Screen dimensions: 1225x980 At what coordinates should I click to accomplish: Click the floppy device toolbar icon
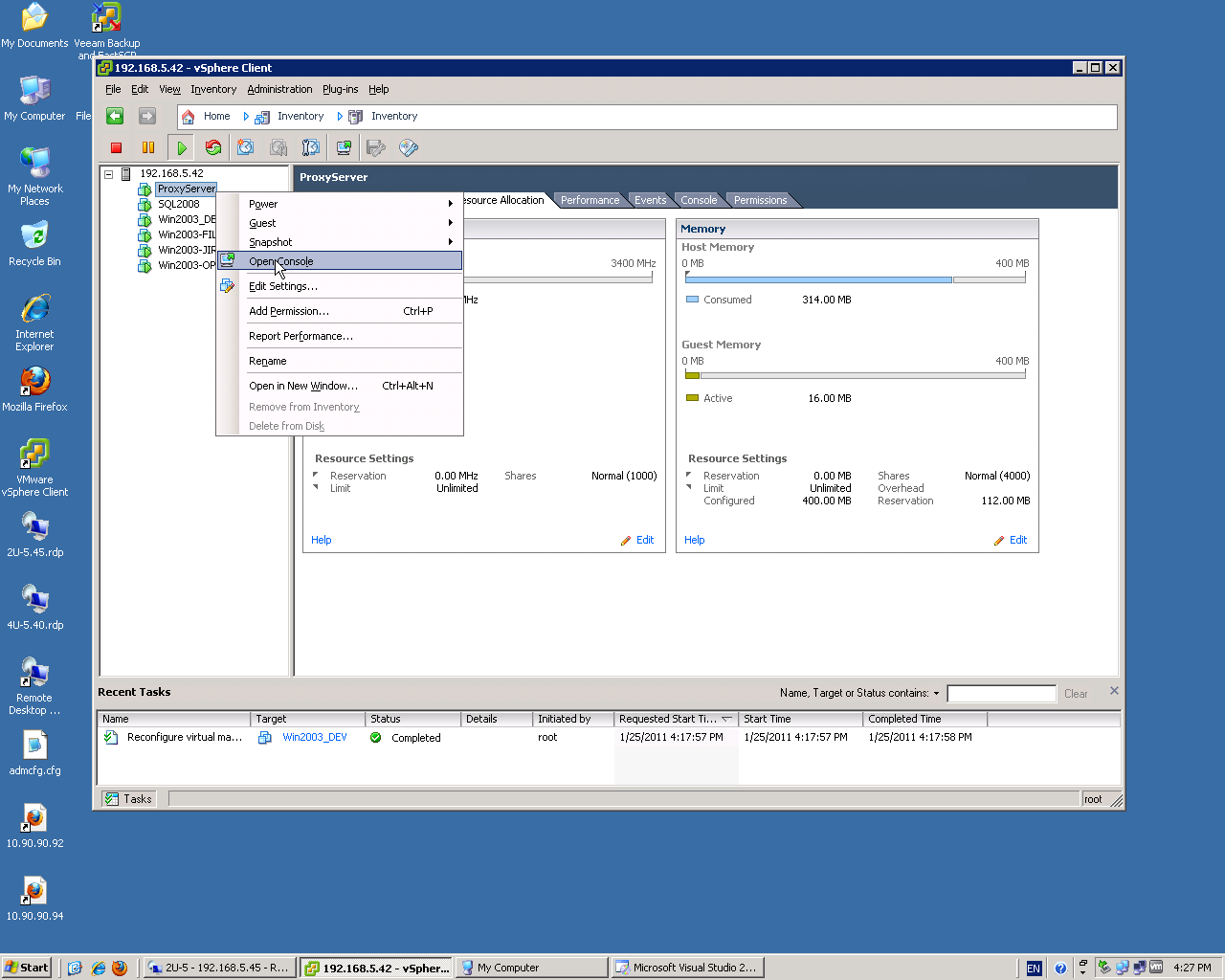[x=376, y=147]
